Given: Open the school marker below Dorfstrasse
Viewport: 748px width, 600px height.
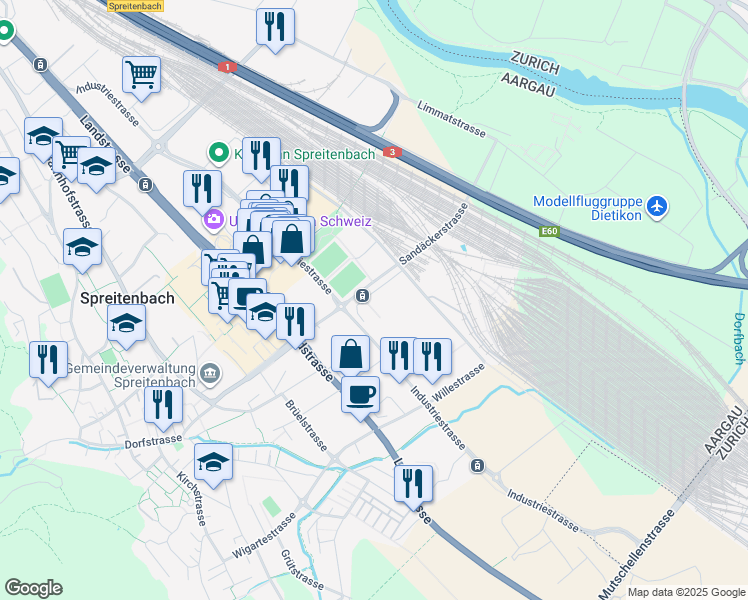Looking at the screenshot, I should tap(213, 466).
